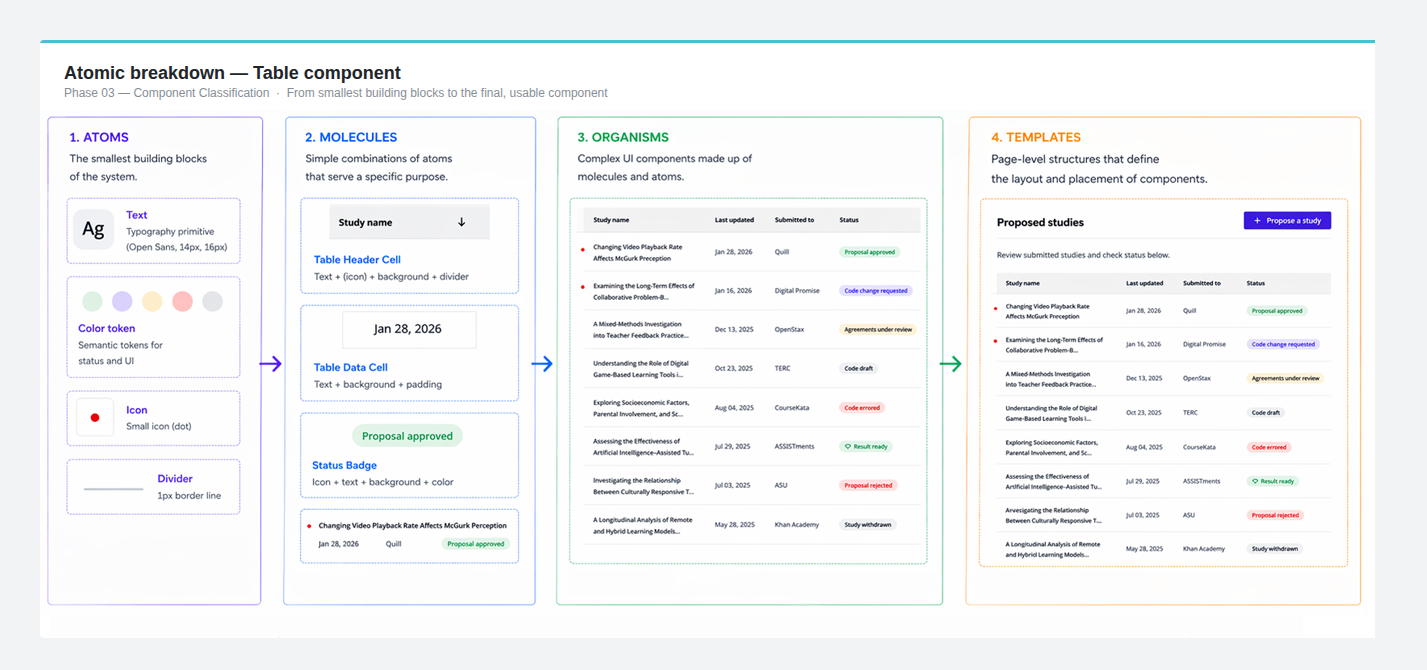Click red dot beside Examining the Long-Term in Templates
Screen dimensions: 1427x670
coord(994,340)
